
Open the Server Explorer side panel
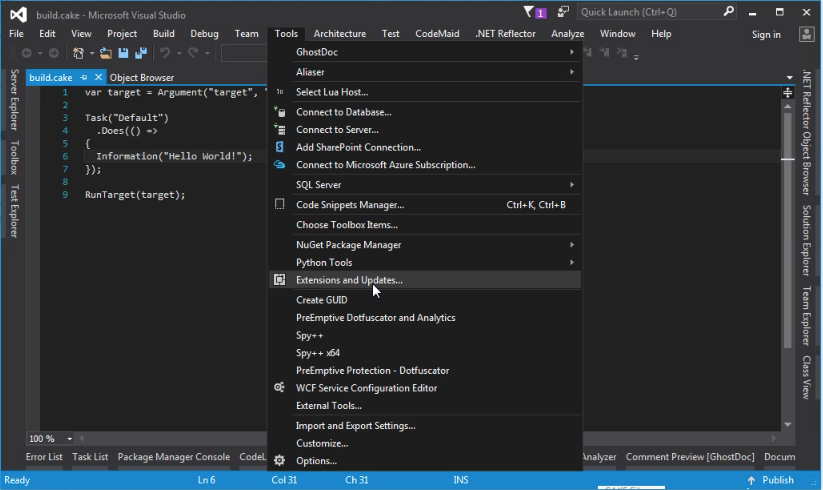14,99
